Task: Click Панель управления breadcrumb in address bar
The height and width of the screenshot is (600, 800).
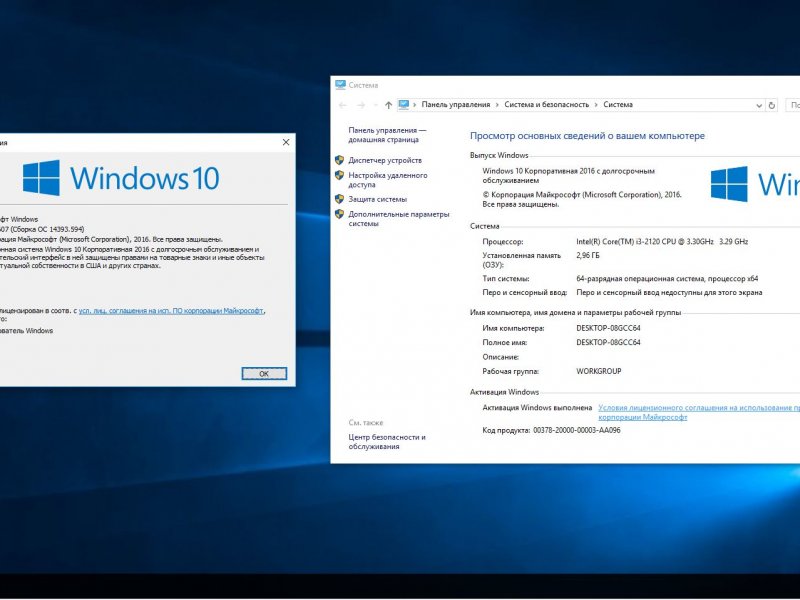Action: [x=456, y=105]
